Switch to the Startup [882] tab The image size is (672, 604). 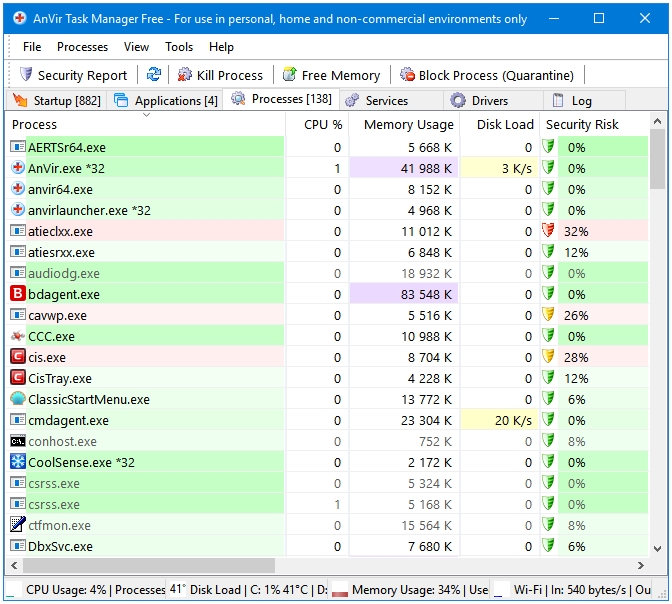56,100
